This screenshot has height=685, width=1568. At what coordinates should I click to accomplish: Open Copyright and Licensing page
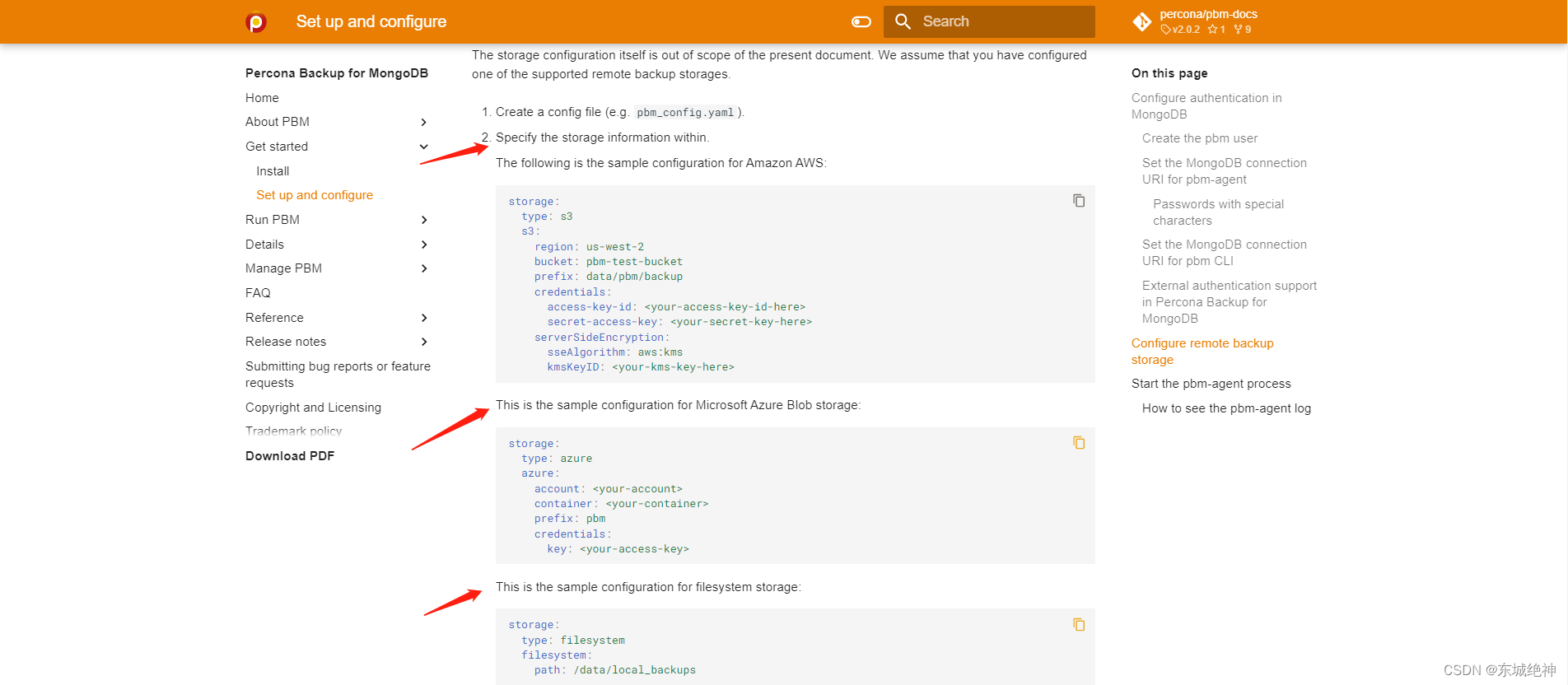(x=313, y=408)
